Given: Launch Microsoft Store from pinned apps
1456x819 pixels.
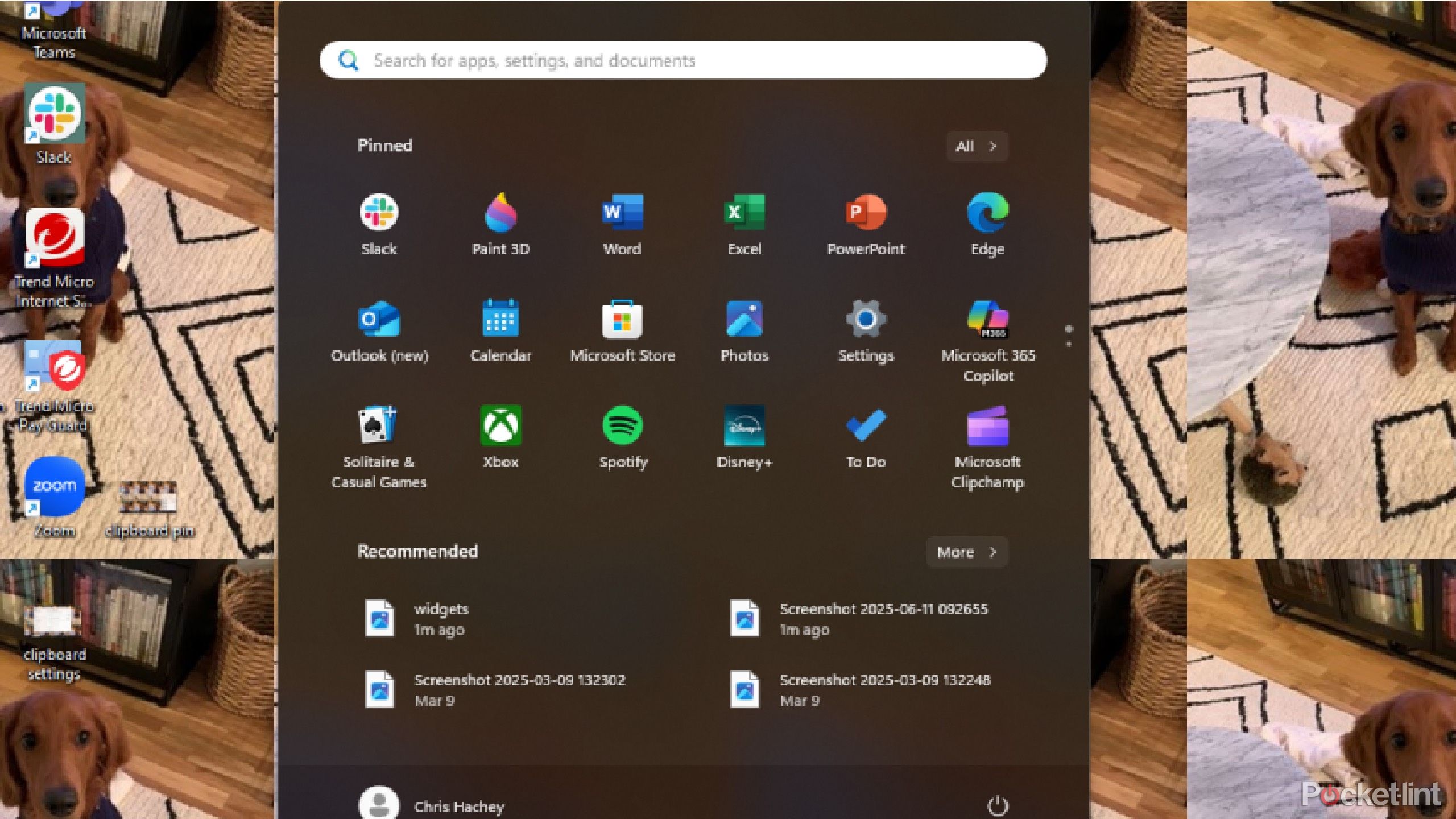Looking at the screenshot, I should 622,332.
